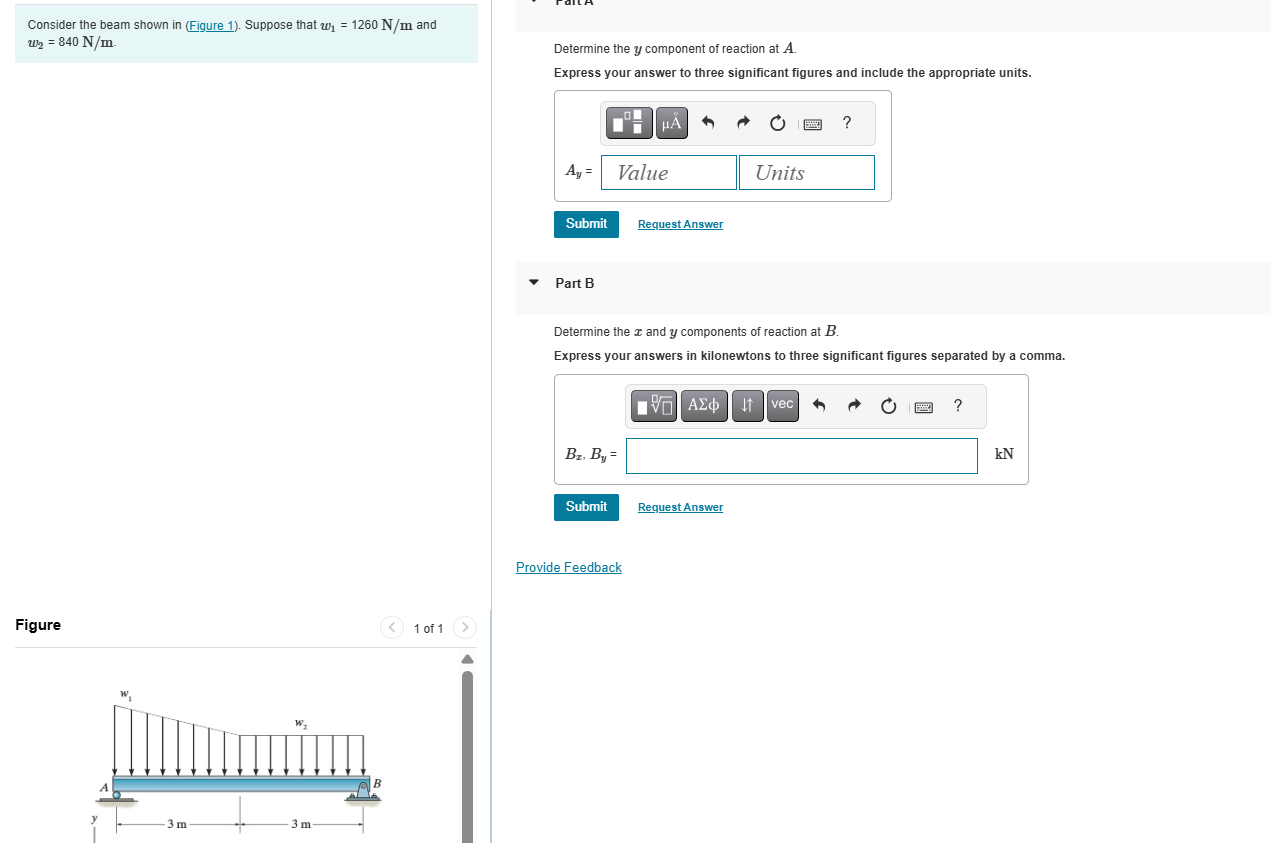Reset the Part A answer field

click(x=778, y=123)
